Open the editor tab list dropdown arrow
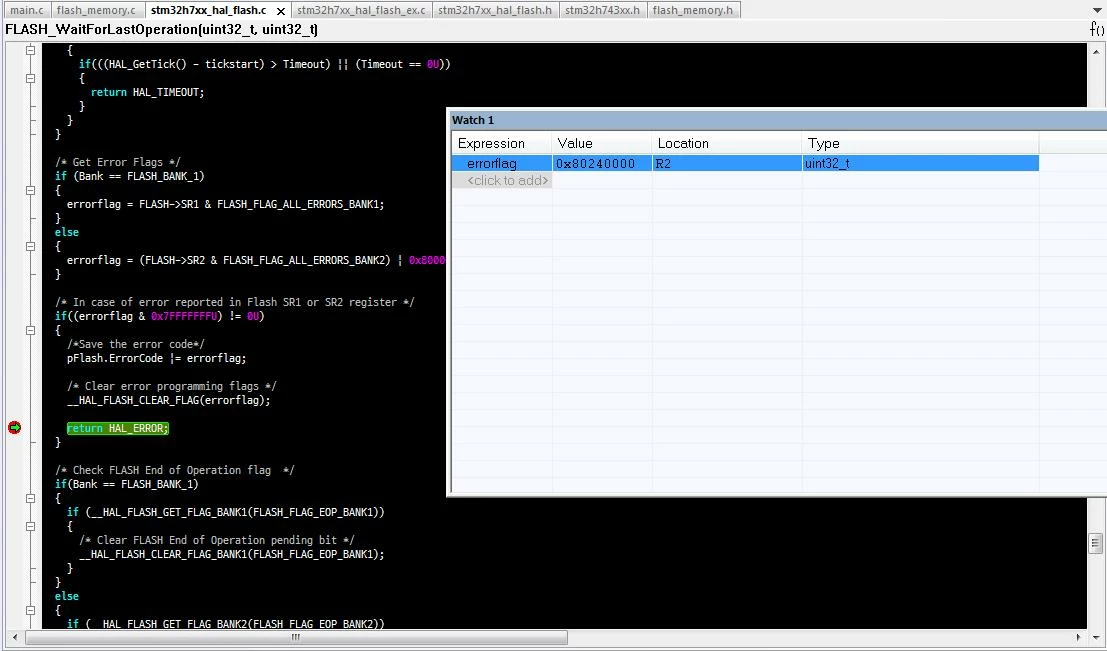The width and height of the screenshot is (1107, 651). point(1096,10)
